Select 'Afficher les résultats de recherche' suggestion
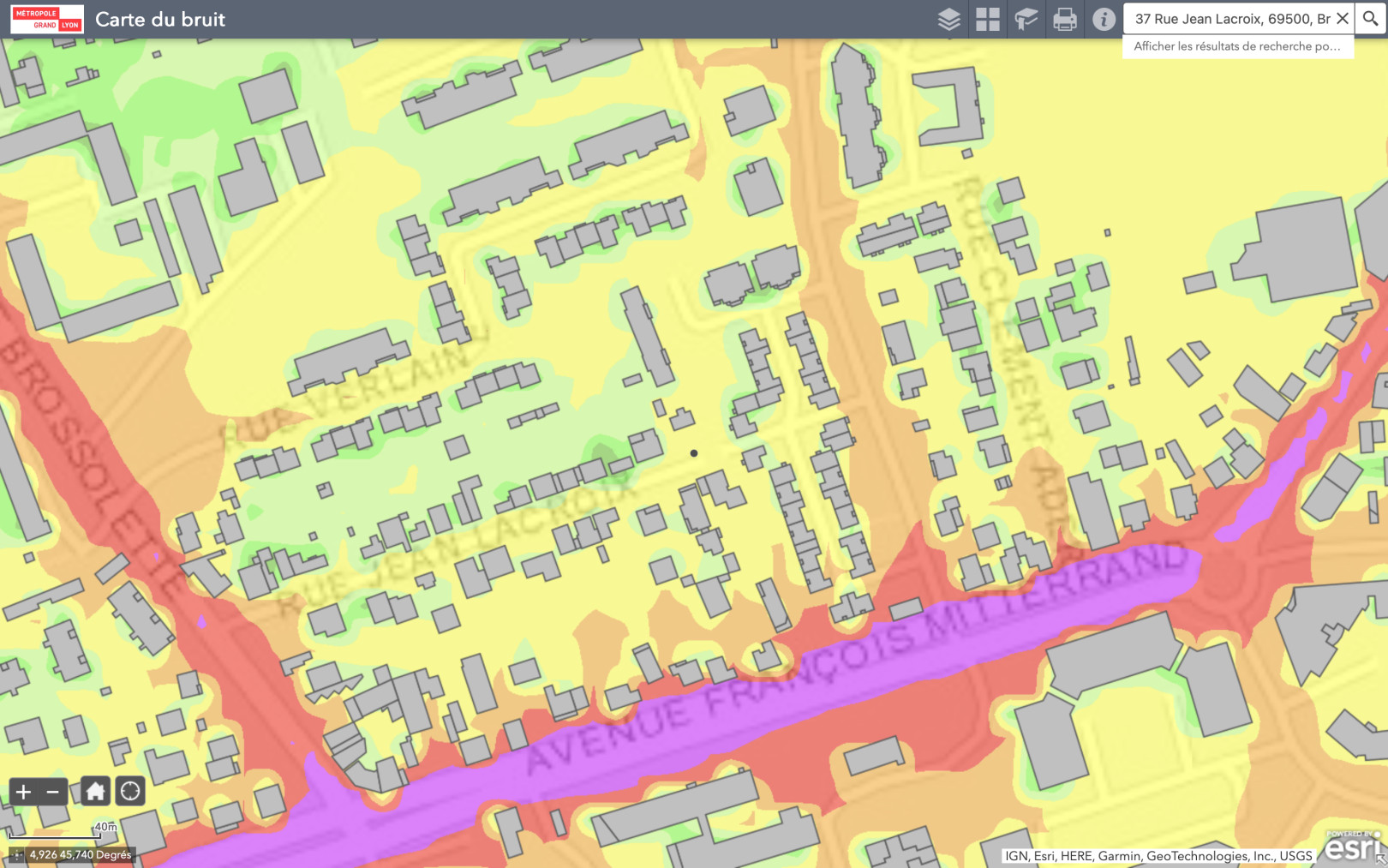 coord(1238,46)
